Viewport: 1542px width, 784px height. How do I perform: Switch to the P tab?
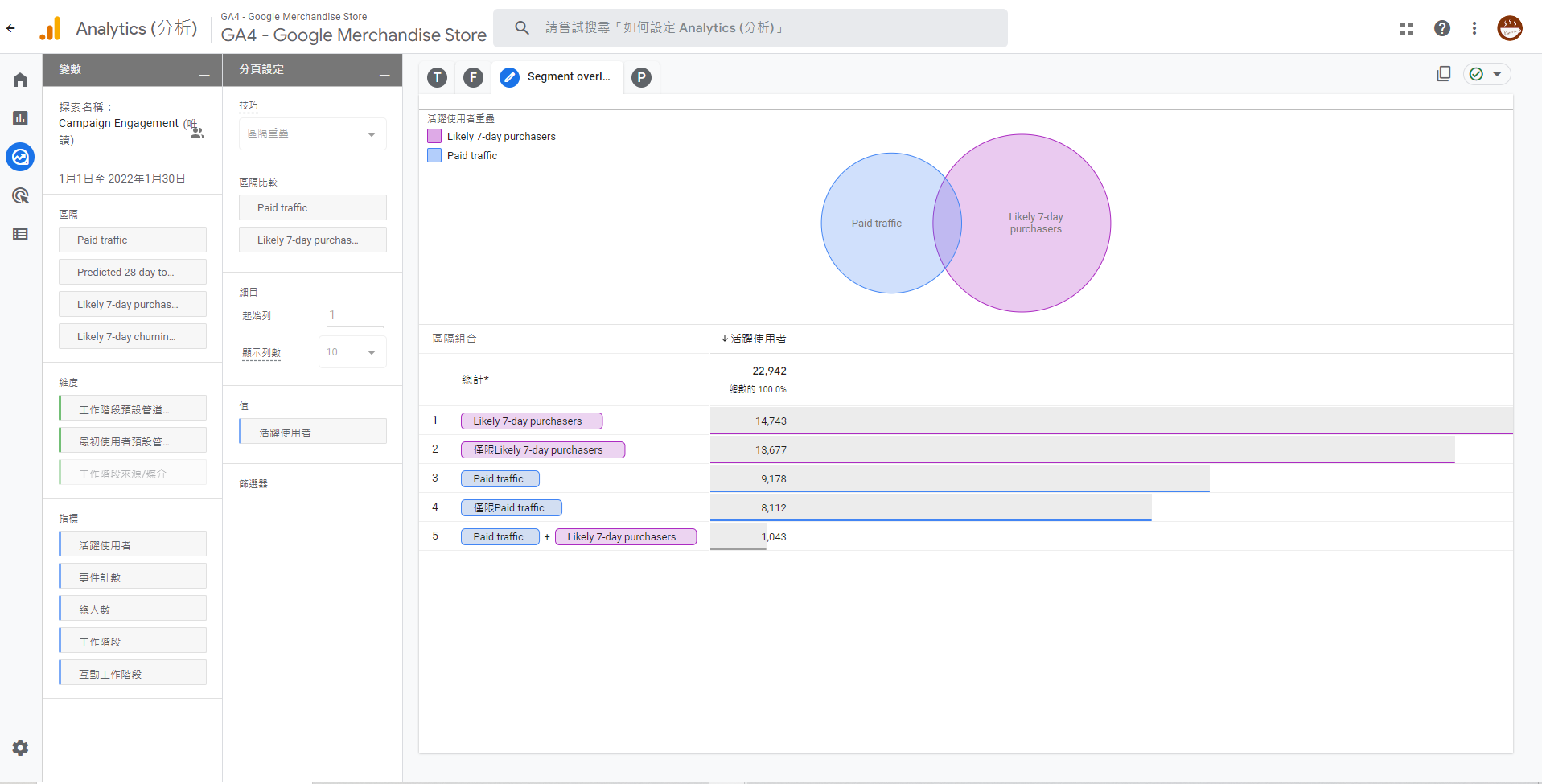(x=641, y=77)
